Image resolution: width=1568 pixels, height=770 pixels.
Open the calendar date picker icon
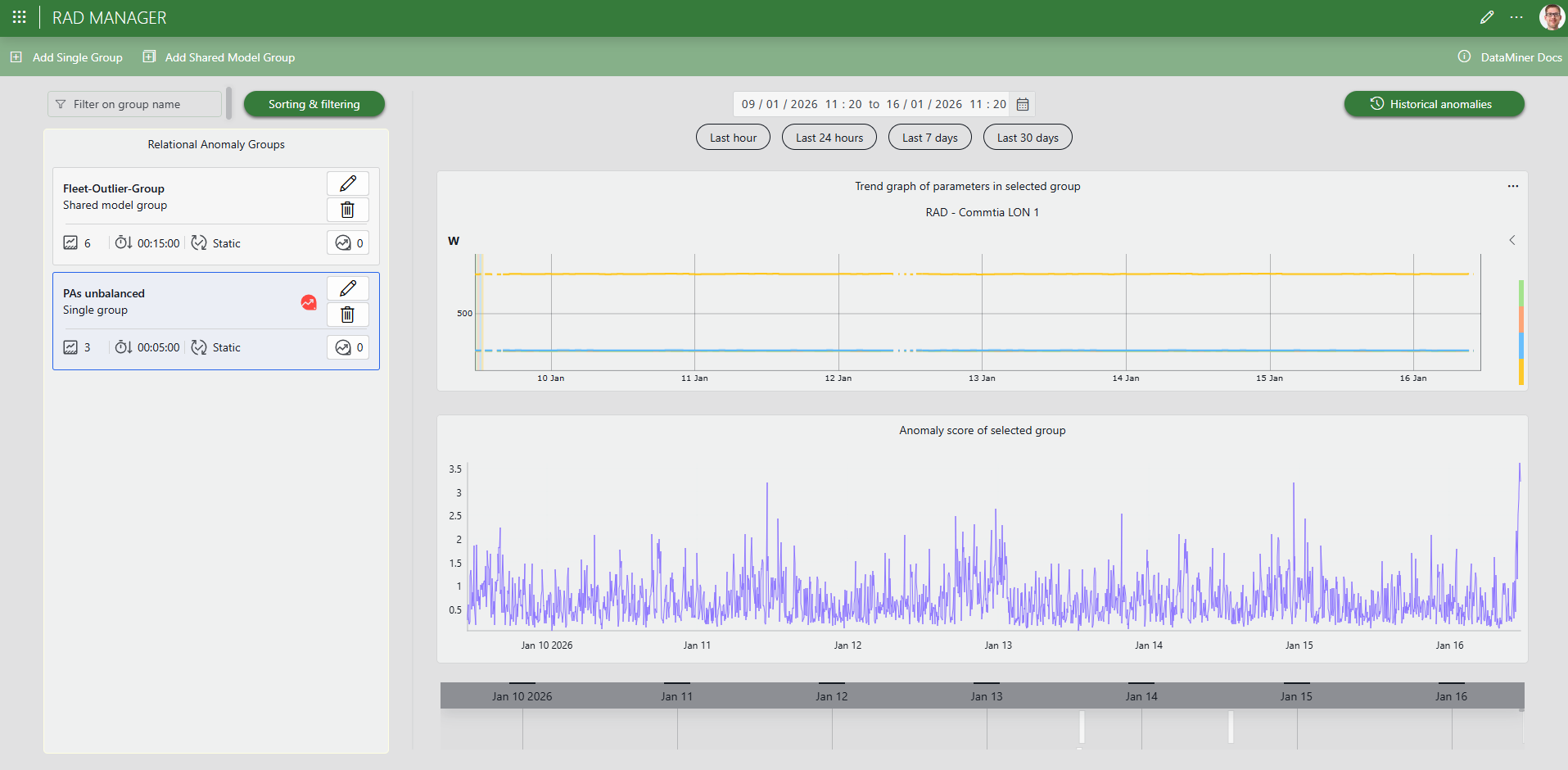pos(1023,104)
